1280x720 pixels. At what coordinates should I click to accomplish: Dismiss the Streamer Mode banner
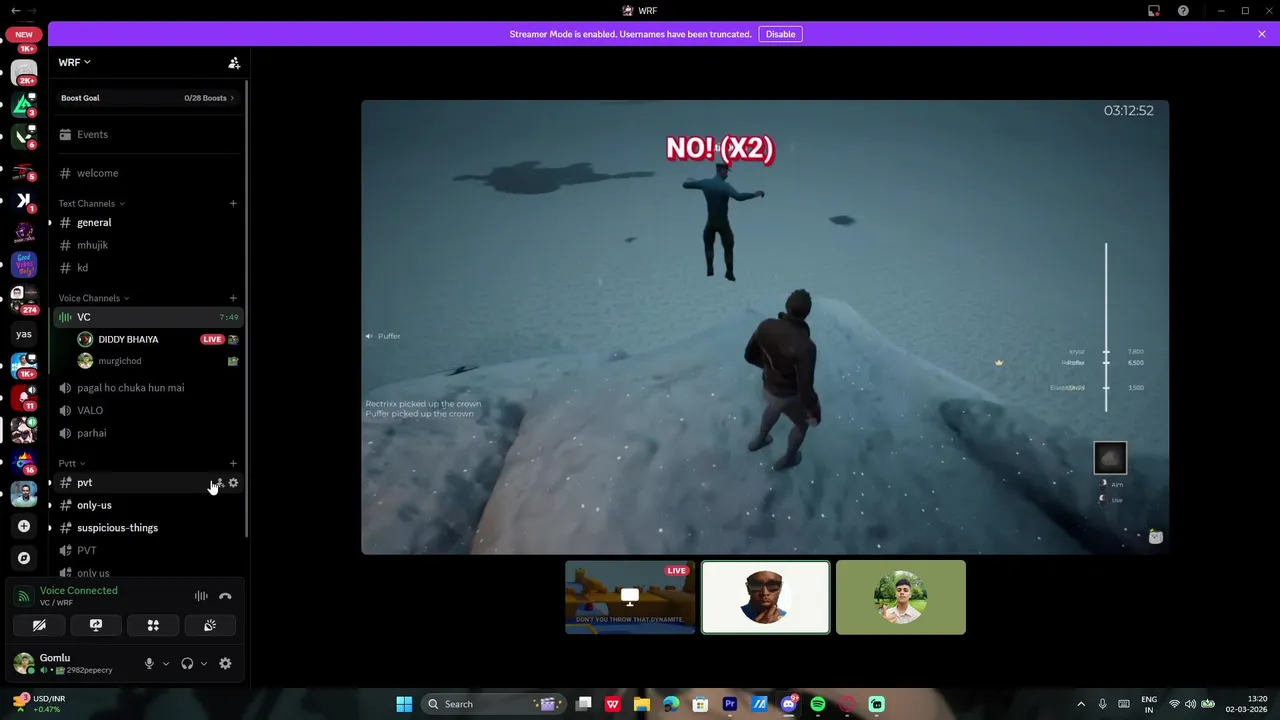pos(1262,34)
